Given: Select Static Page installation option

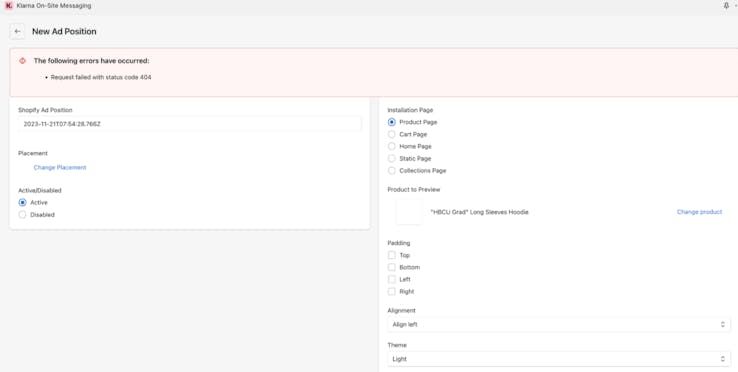Looking at the screenshot, I should [392, 159].
